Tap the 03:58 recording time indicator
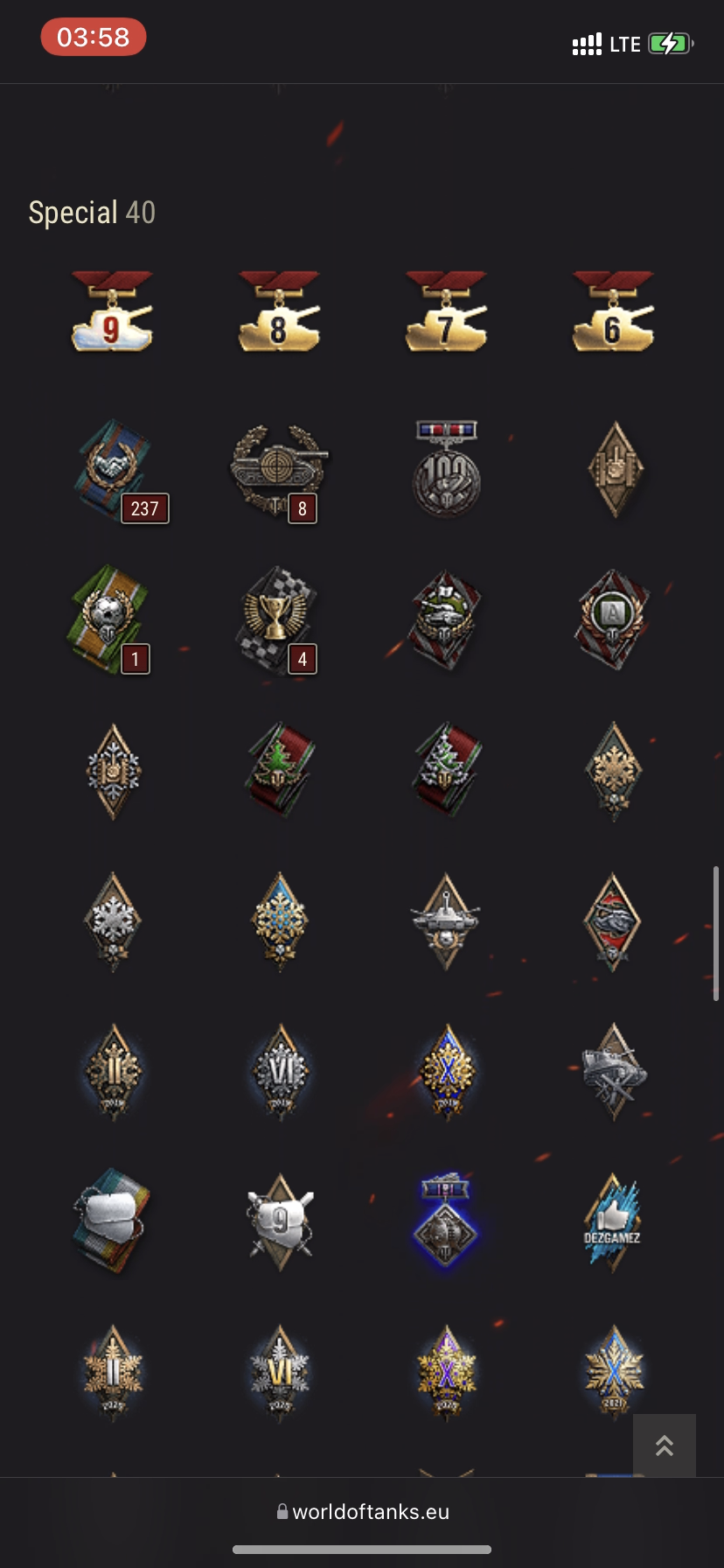 94,38
